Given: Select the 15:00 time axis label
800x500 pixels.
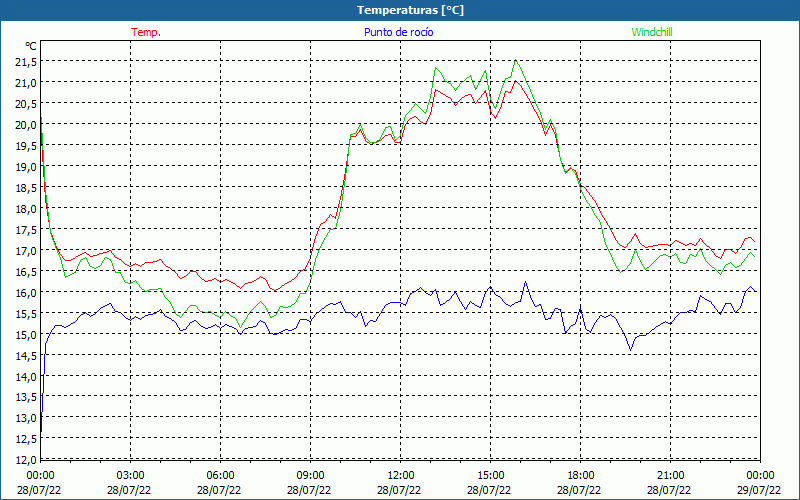Looking at the screenshot, I should tap(490, 475).
